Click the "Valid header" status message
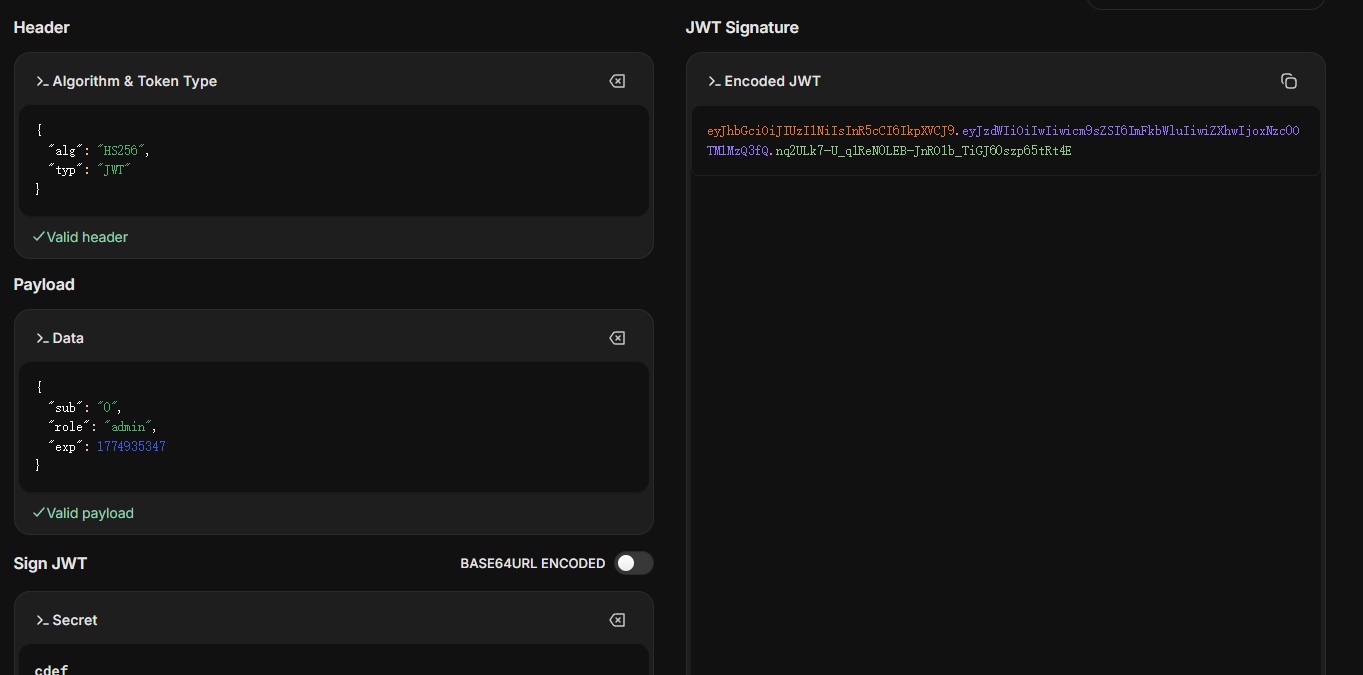Viewport: 1363px width, 675px height. click(x=80, y=237)
